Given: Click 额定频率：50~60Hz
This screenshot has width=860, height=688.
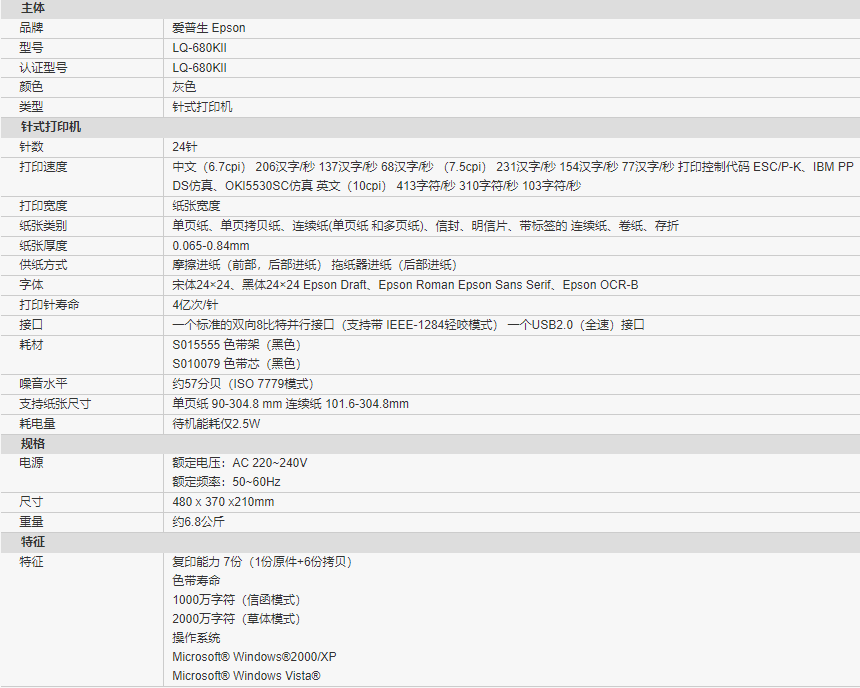Looking at the screenshot, I should point(227,482).
